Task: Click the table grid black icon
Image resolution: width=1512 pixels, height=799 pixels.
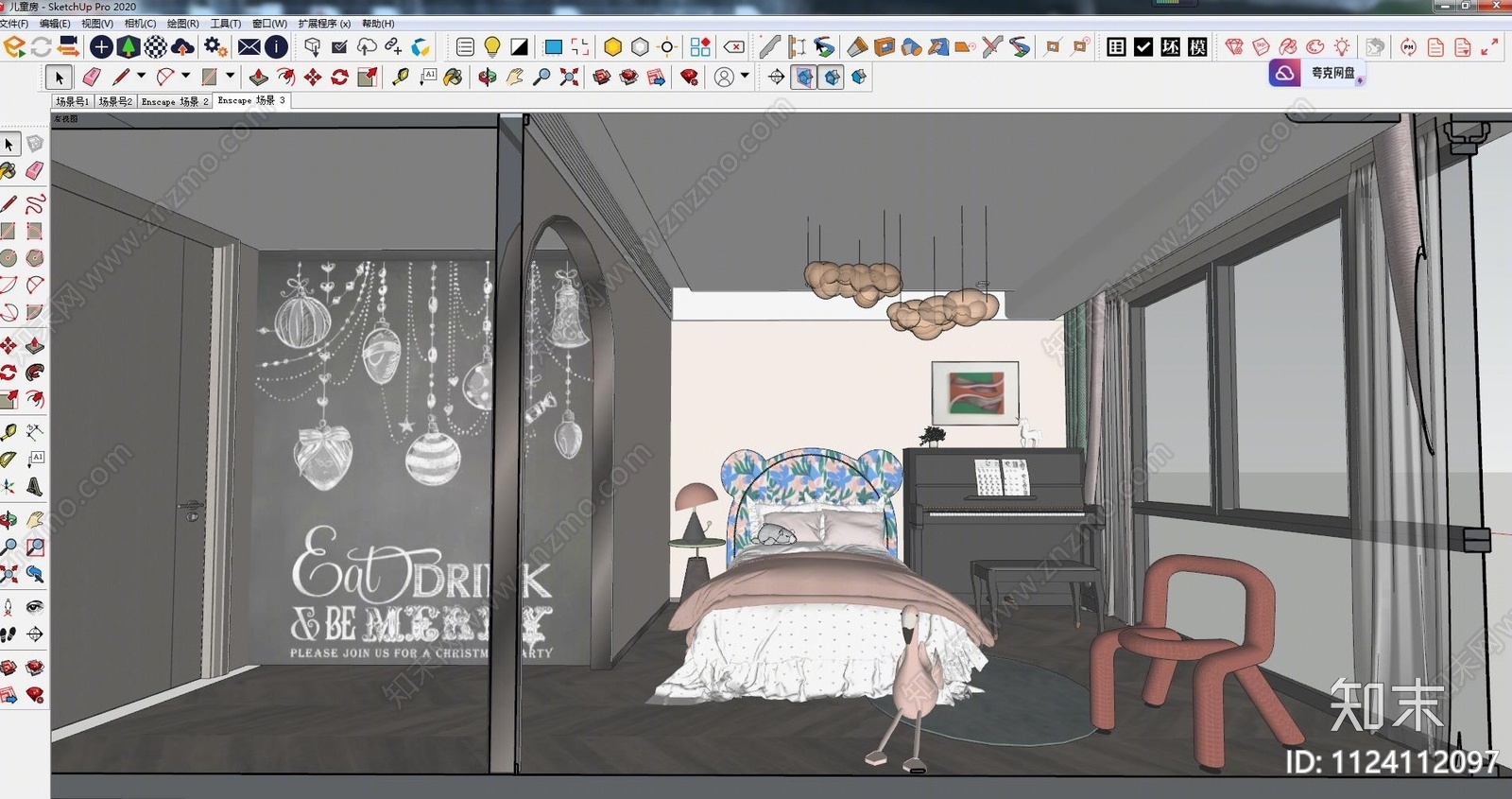Action: tap(1116, 46)
